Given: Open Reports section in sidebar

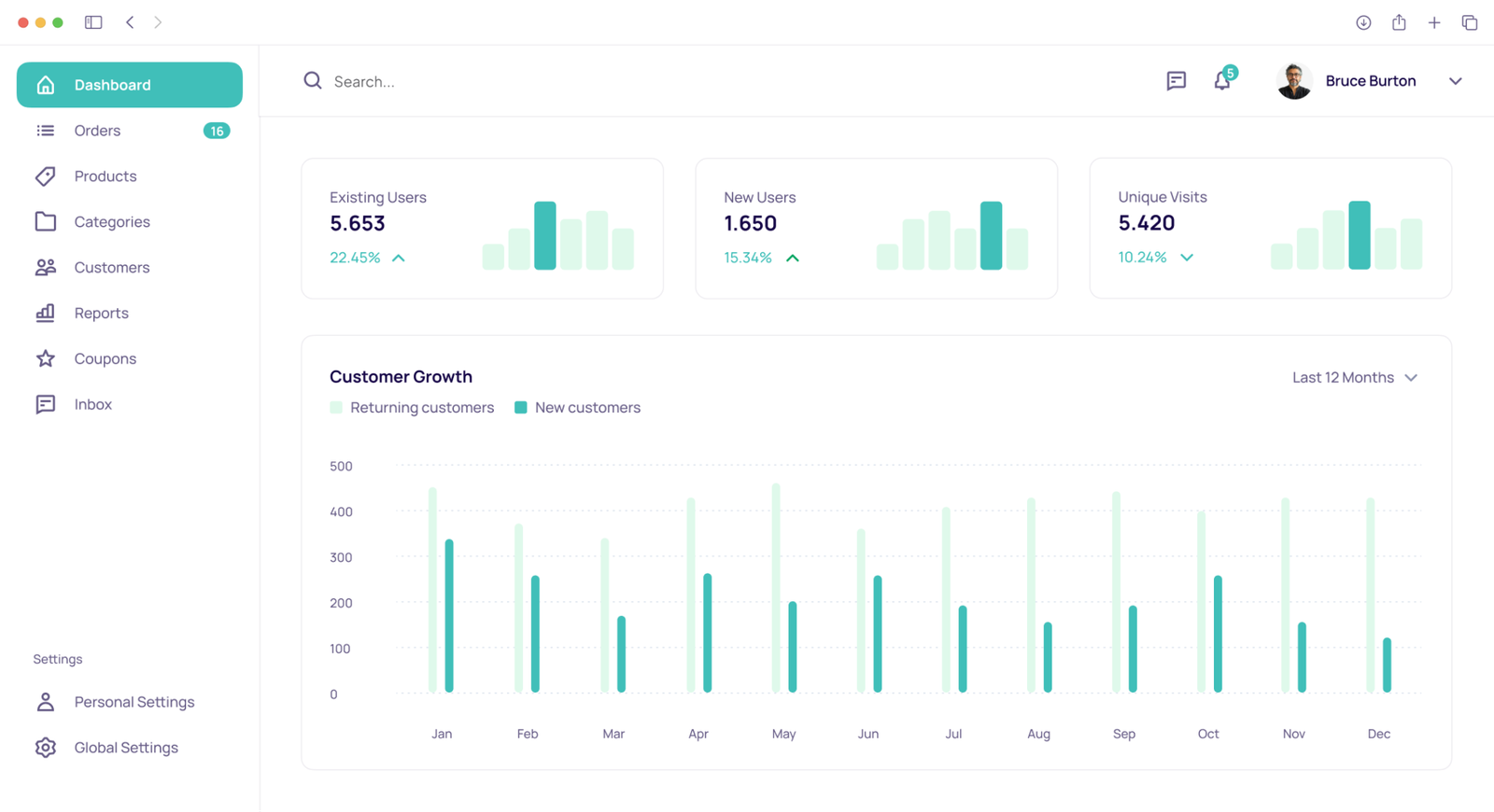Looking at the screenshot, I should (x=101, y=314).
